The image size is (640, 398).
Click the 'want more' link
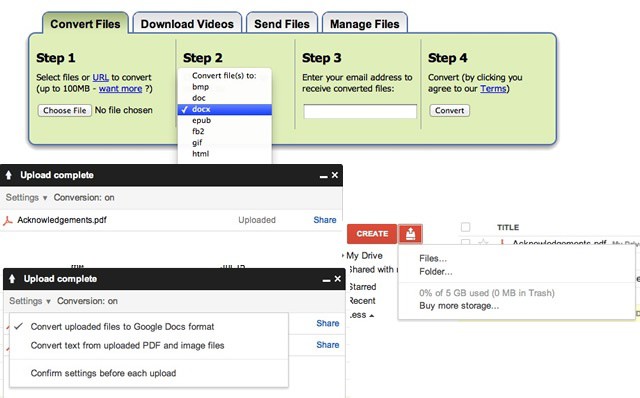coord(120,89)
